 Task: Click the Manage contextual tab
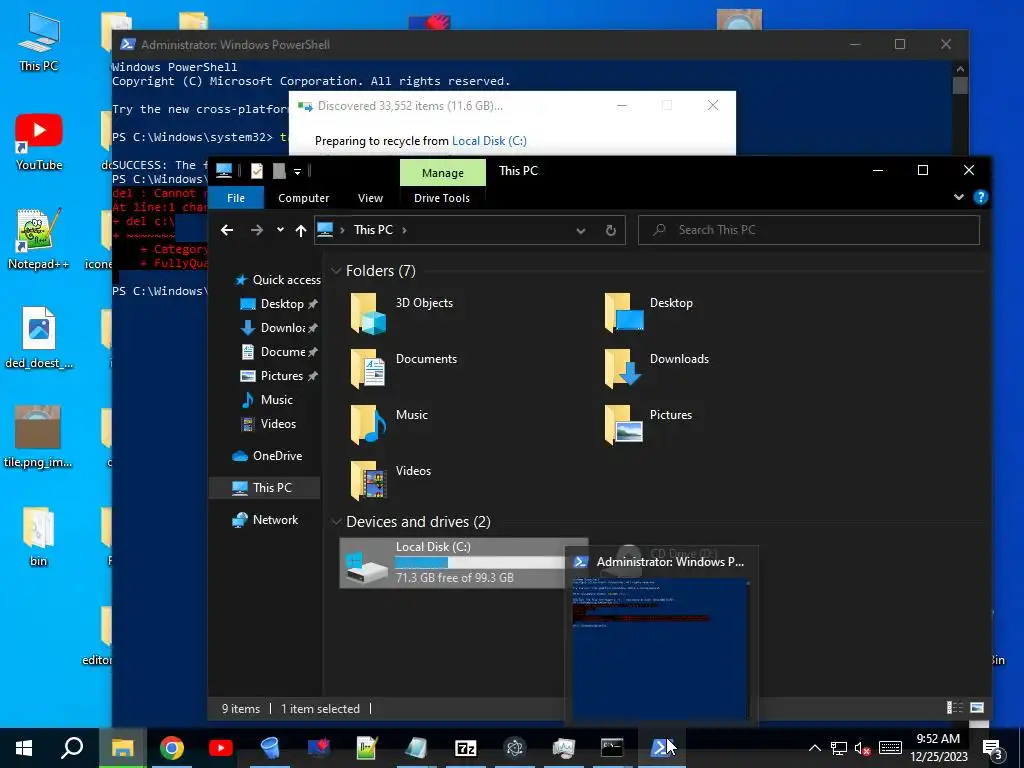[x=443, y=173]
